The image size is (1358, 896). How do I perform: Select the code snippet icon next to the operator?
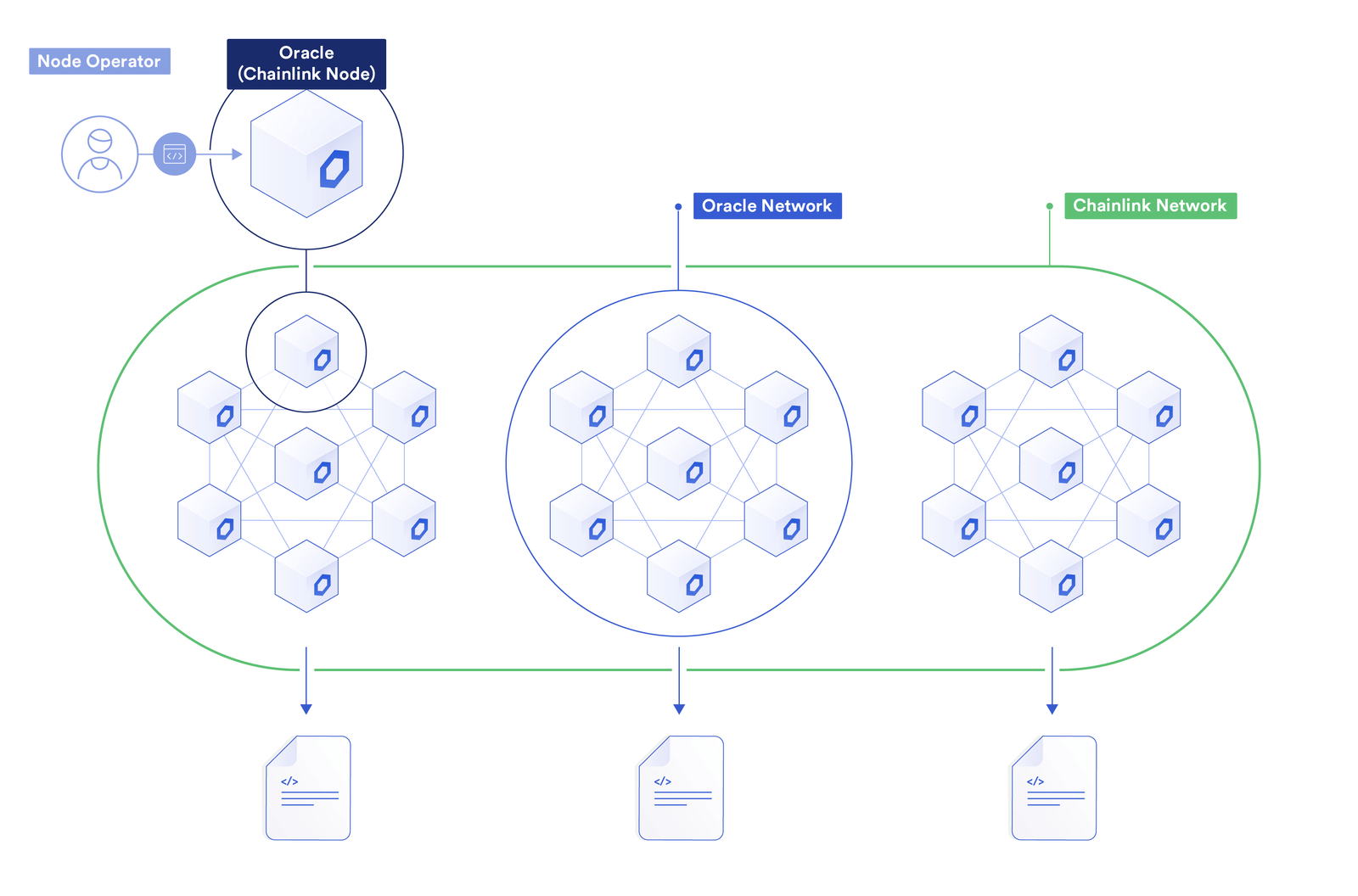[x=175, y=154]
